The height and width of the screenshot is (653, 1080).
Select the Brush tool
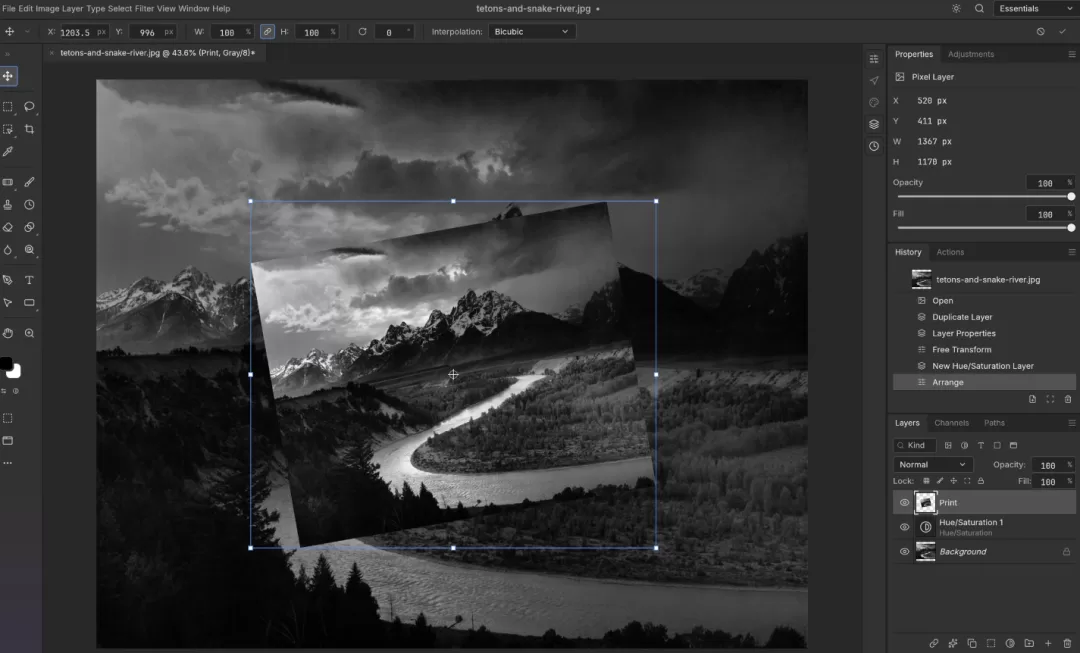tap(29, 183)
